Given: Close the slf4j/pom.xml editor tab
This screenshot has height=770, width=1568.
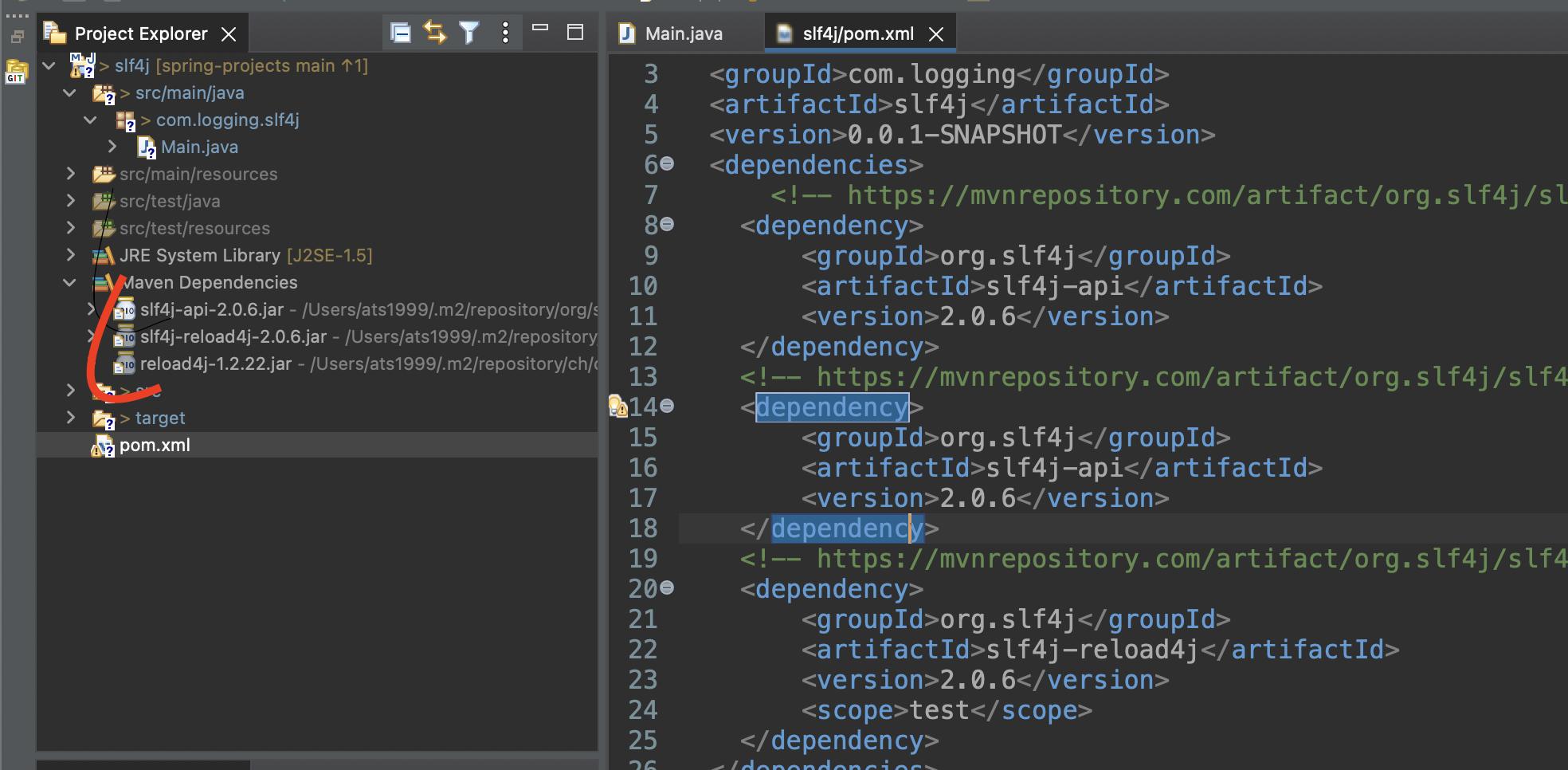Looking at the screenshot, I should 936,34.
